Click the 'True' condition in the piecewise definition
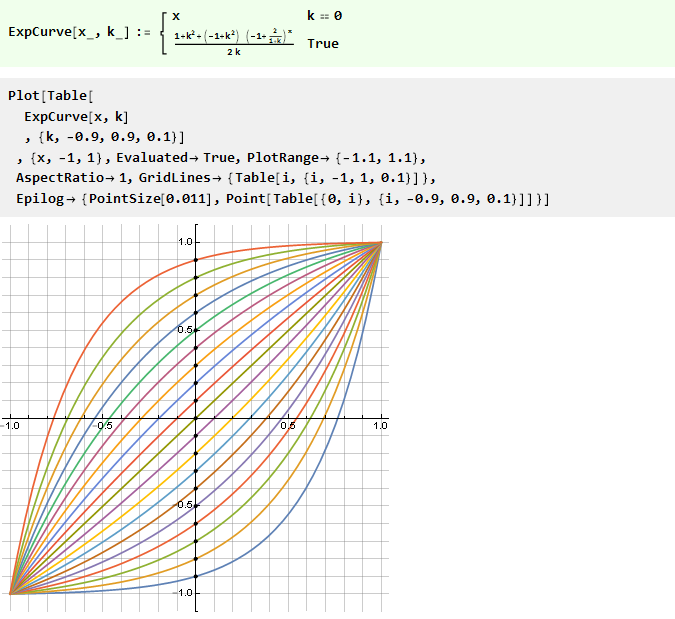Screen dimensions: 675x619 pos(323,43)
